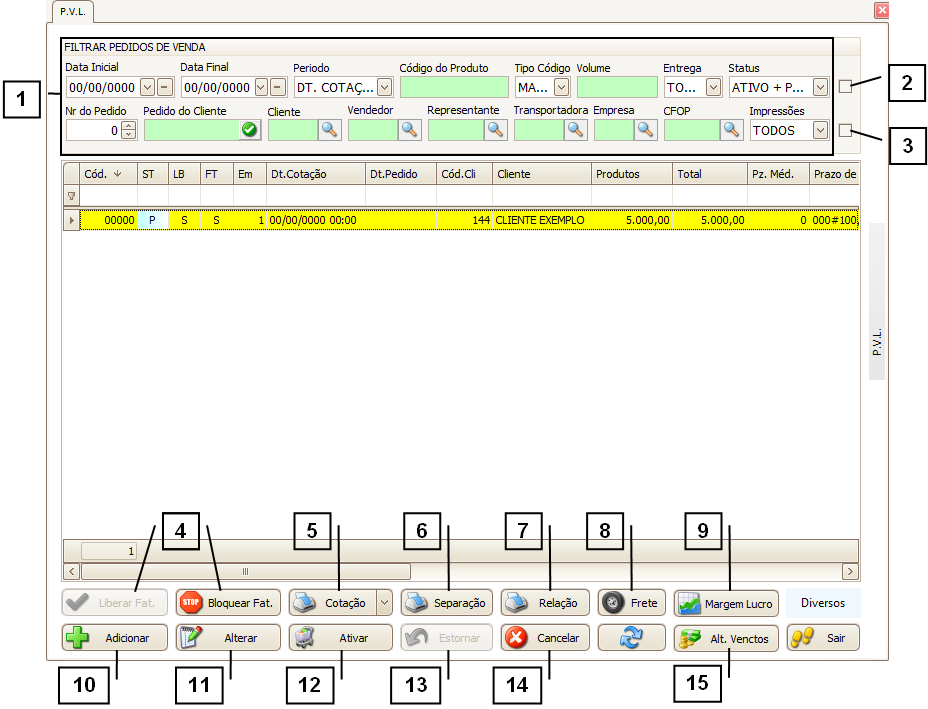The image size is (928, 709).
Task: Click the green check in Pedido do Cliente
Action: pyautogui.click(x=249, y=129)
